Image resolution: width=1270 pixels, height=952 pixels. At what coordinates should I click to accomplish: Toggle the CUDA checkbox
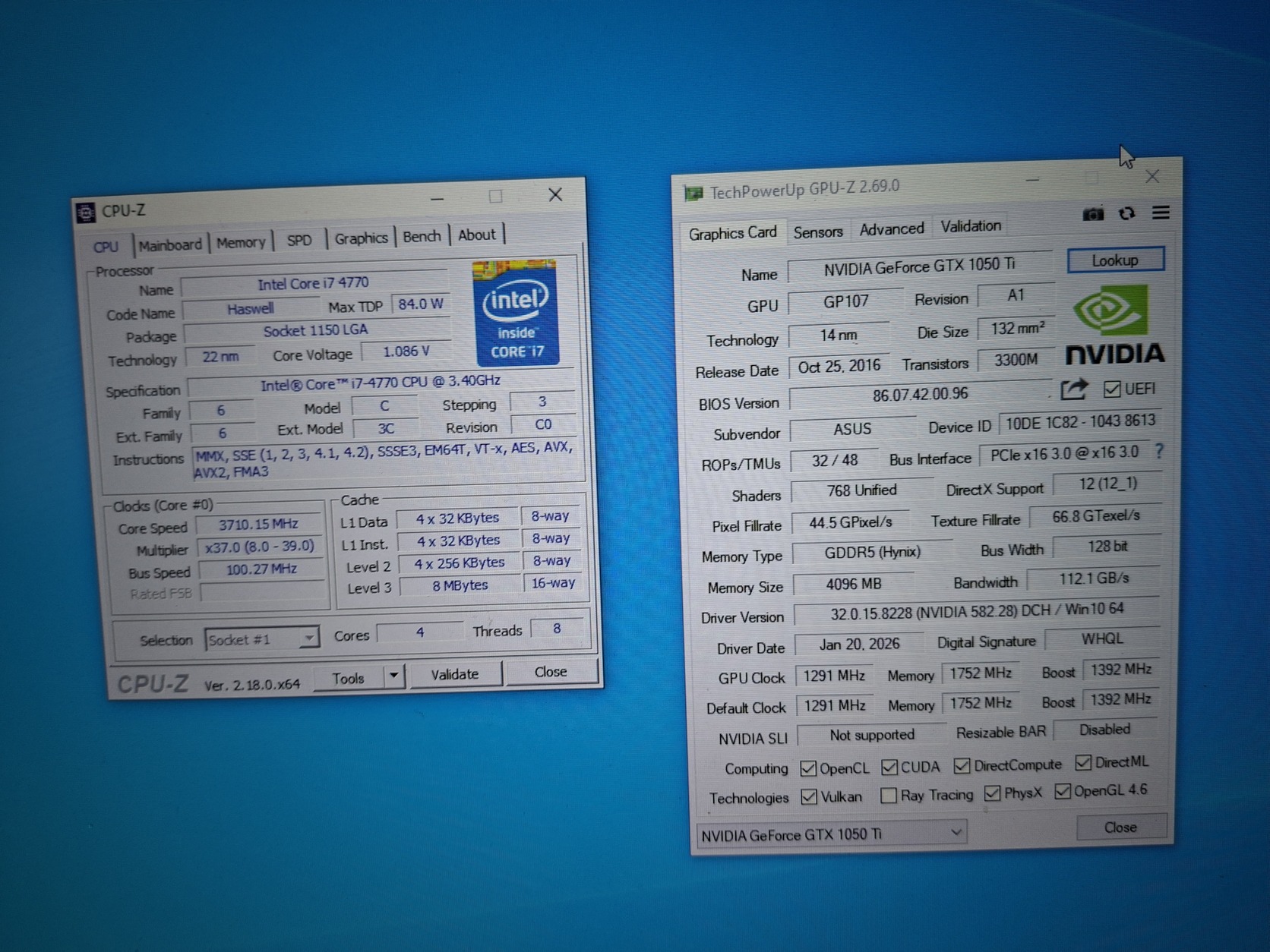(x=889, y=768)
